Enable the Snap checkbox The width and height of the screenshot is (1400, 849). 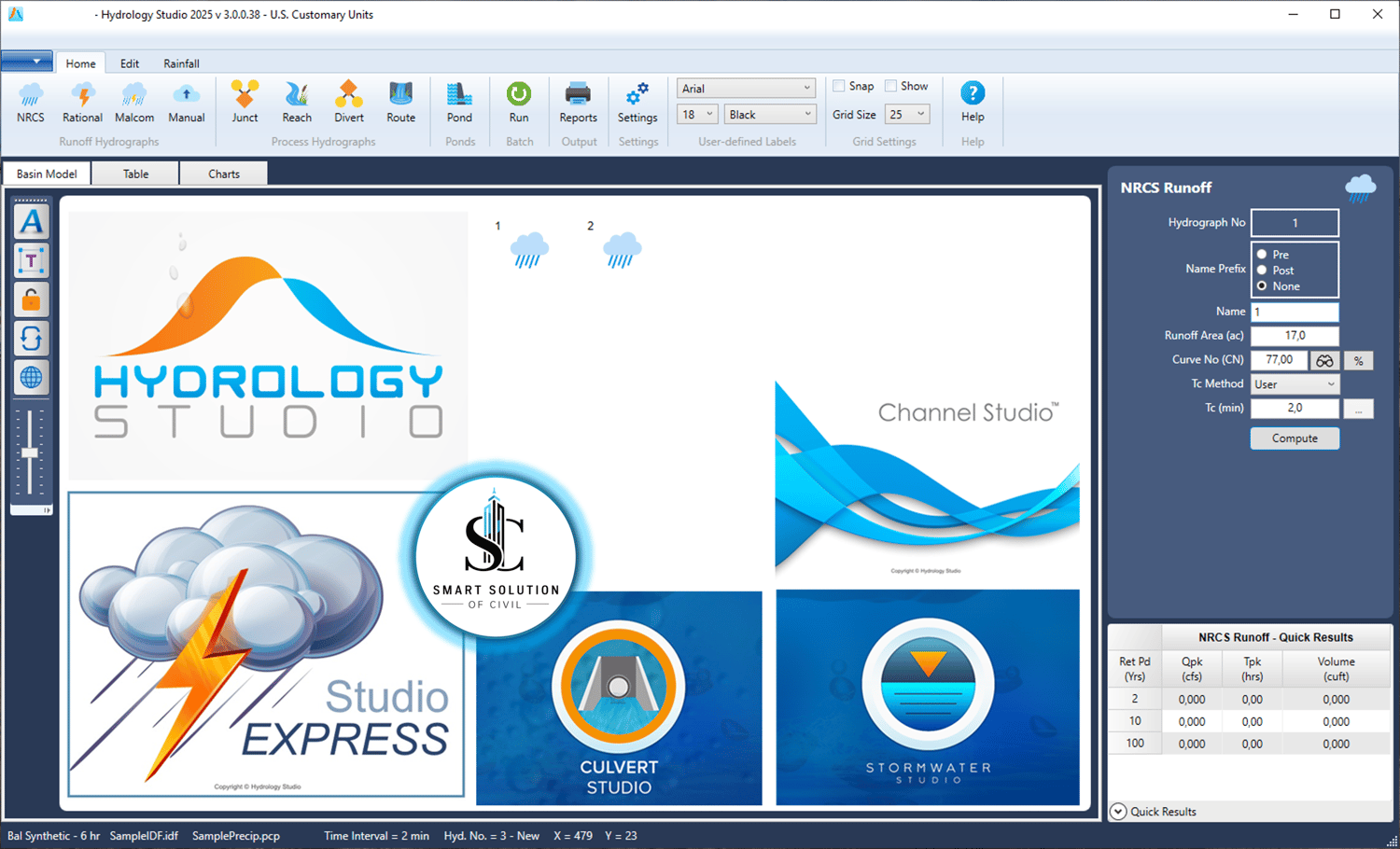point(839,86)
